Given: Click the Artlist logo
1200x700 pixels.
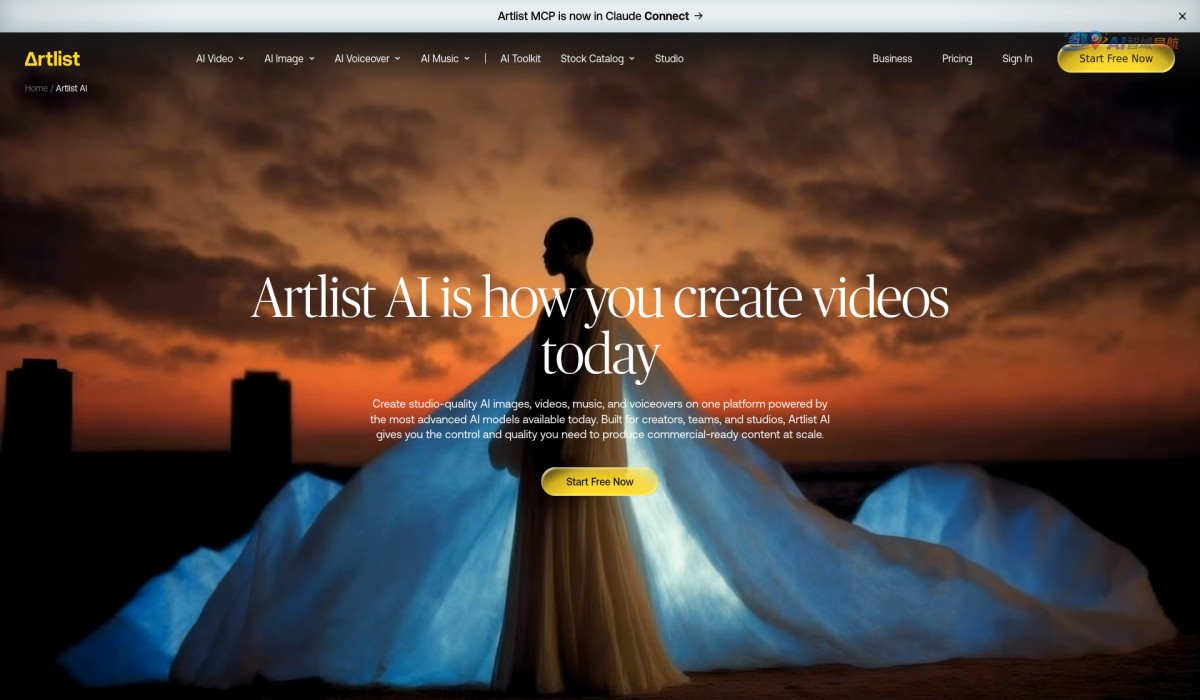Looking at the screenshot, I should pos(52,59).
